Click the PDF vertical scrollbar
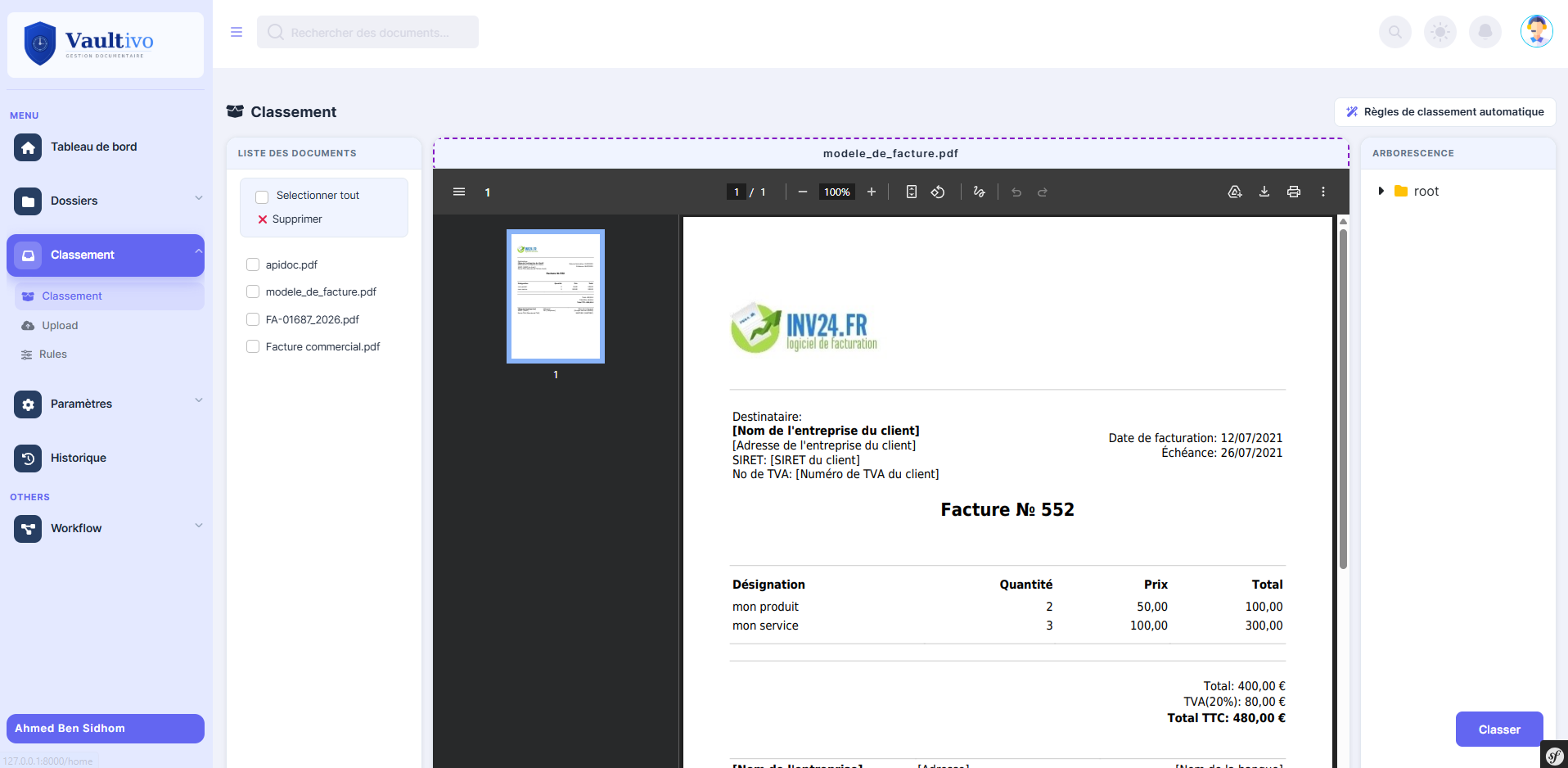This screenshot has height=768, width=1568. click(1343, 399)
